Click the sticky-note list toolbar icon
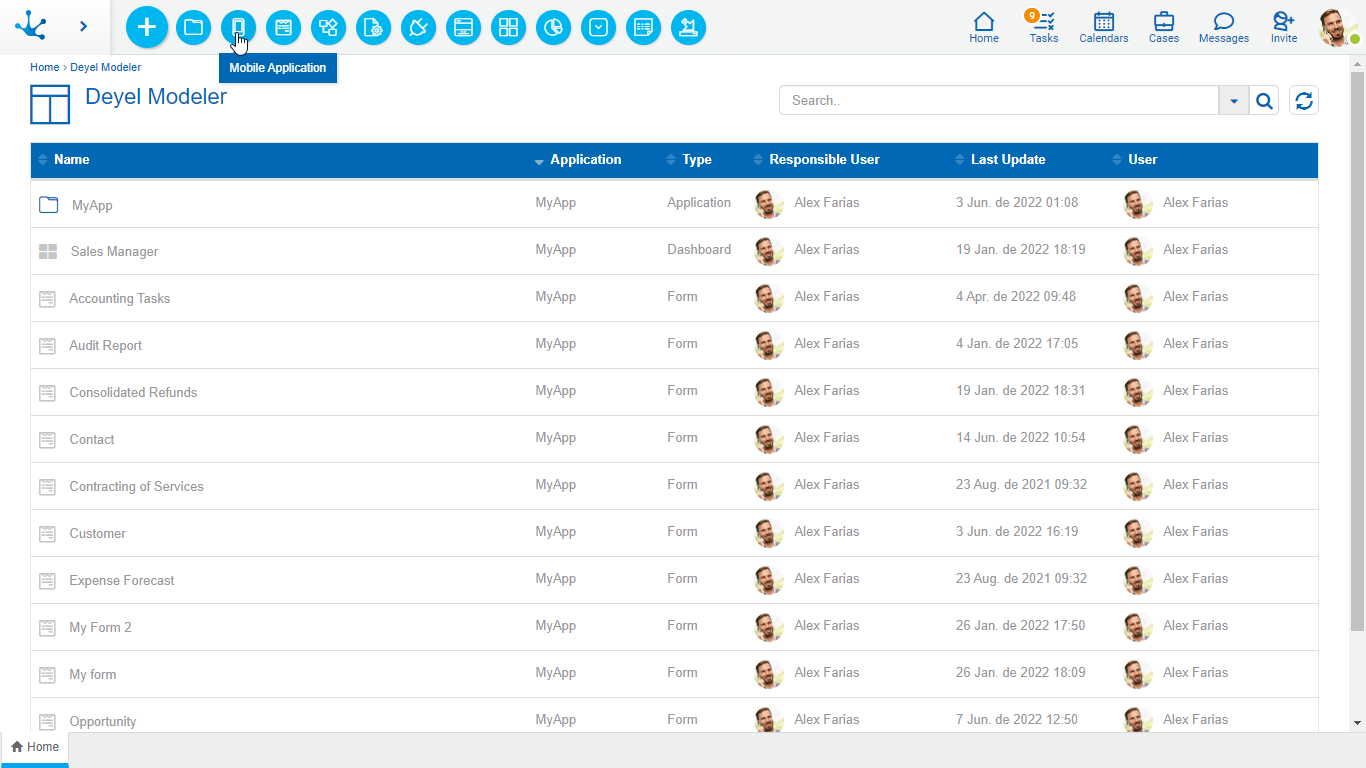Viewport: 1366px width, 768px height. 643,28
